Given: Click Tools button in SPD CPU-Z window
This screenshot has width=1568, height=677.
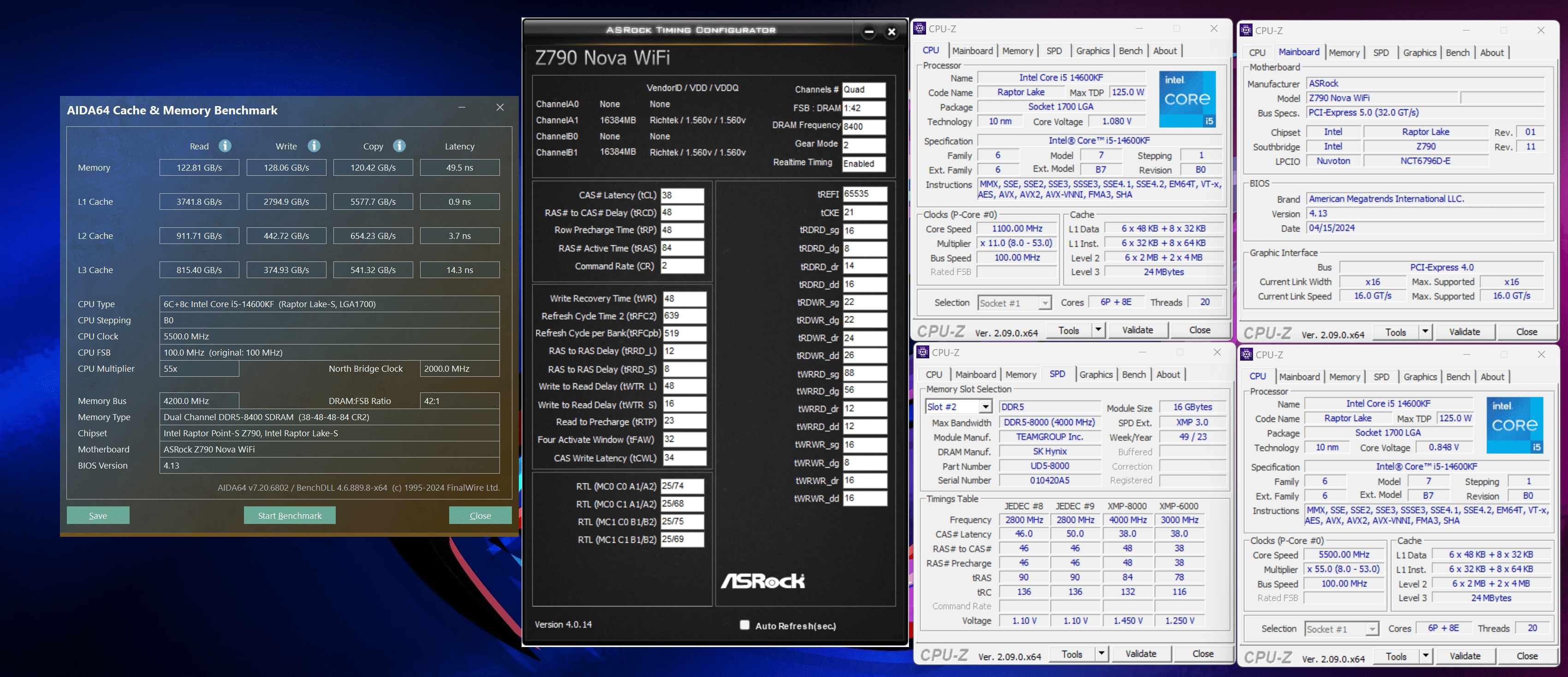Looking at the screenshot, I should pos(1071,654).
